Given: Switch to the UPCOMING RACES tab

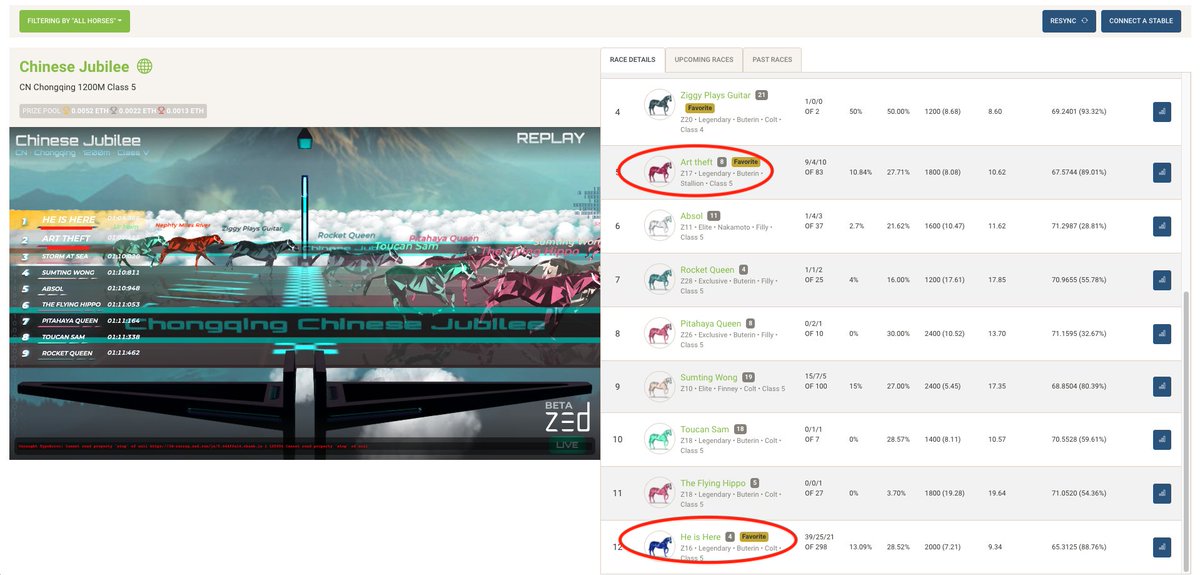Looking at the screenshot, I should [704, 60].
